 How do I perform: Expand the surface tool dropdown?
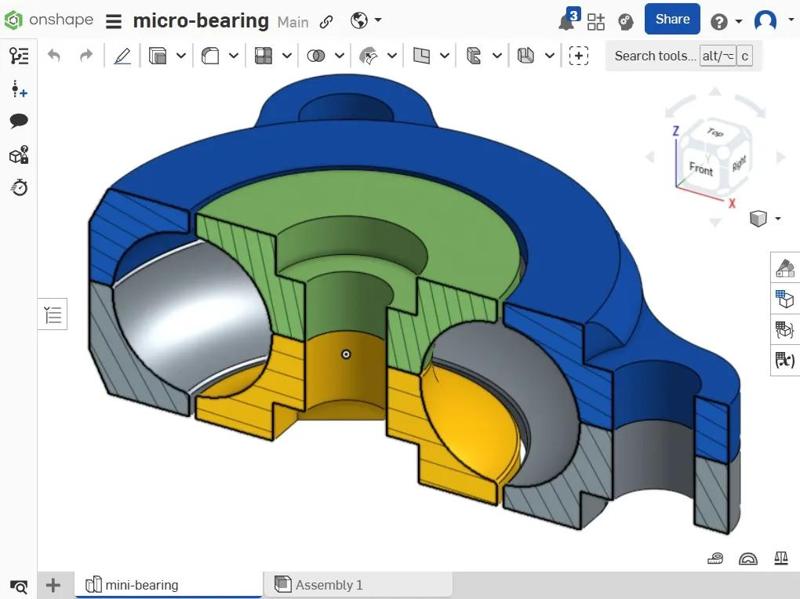click(392, 56)
